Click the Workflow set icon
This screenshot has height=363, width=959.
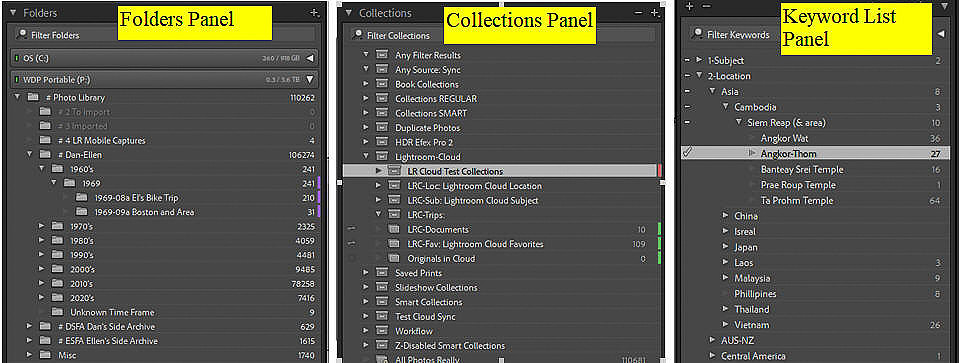tap(382, 331)
